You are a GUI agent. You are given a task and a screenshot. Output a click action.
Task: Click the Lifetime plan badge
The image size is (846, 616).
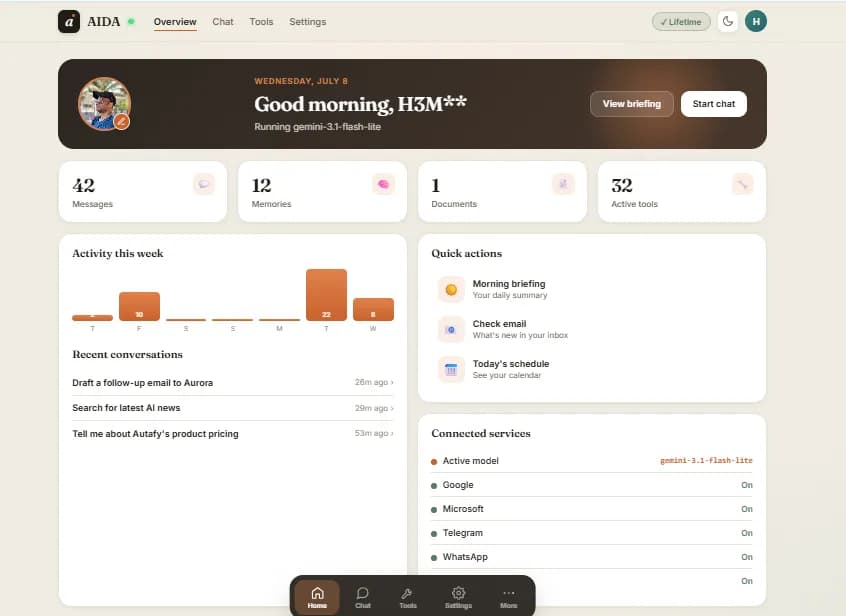pyautogui.click(x=681, y=22)
